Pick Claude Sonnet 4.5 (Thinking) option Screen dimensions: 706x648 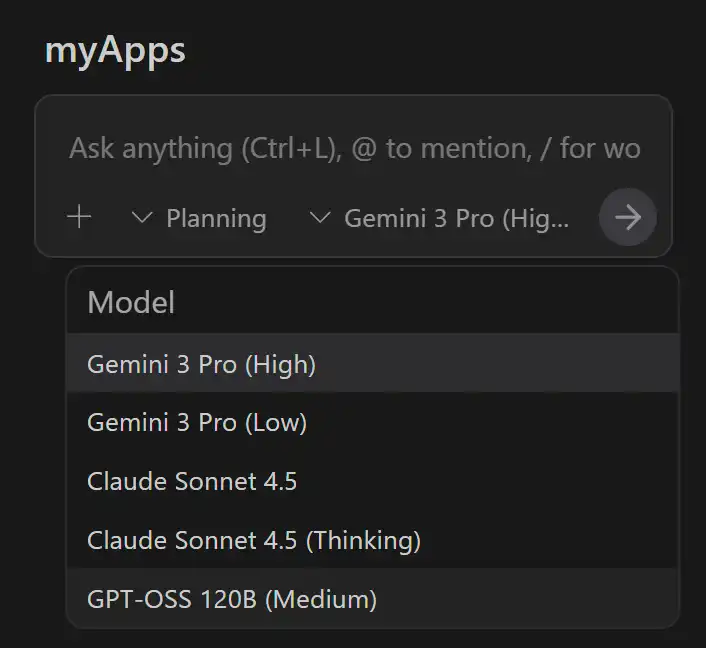254,541
